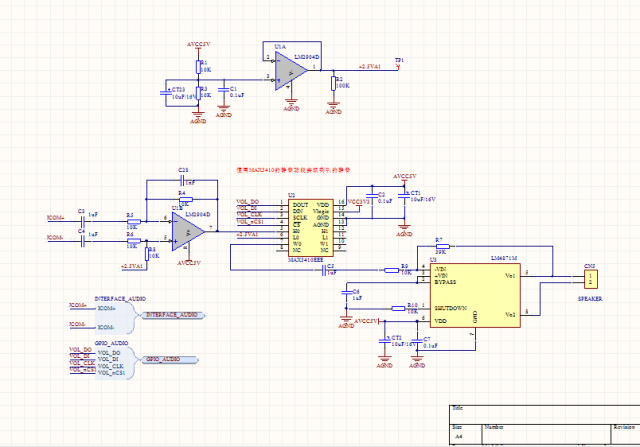Select feedback capacitor C28 symbol
This screenshot has width=640, height=447.
click(x=182, y=180)
